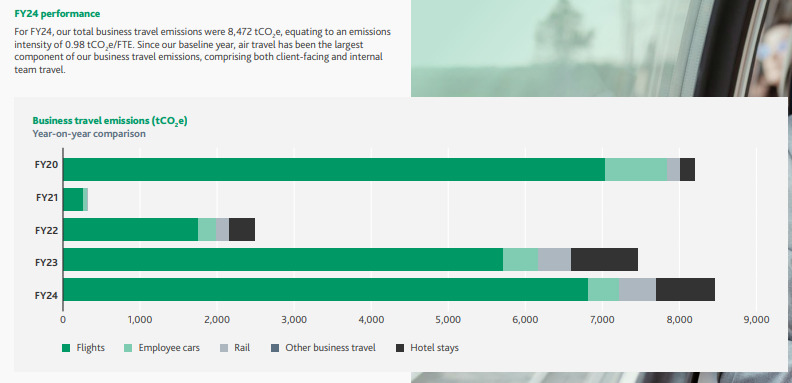Viewport: 792px width, 383px height.
Task: Click the 3,000 axis value
Action: coord(294,319)
